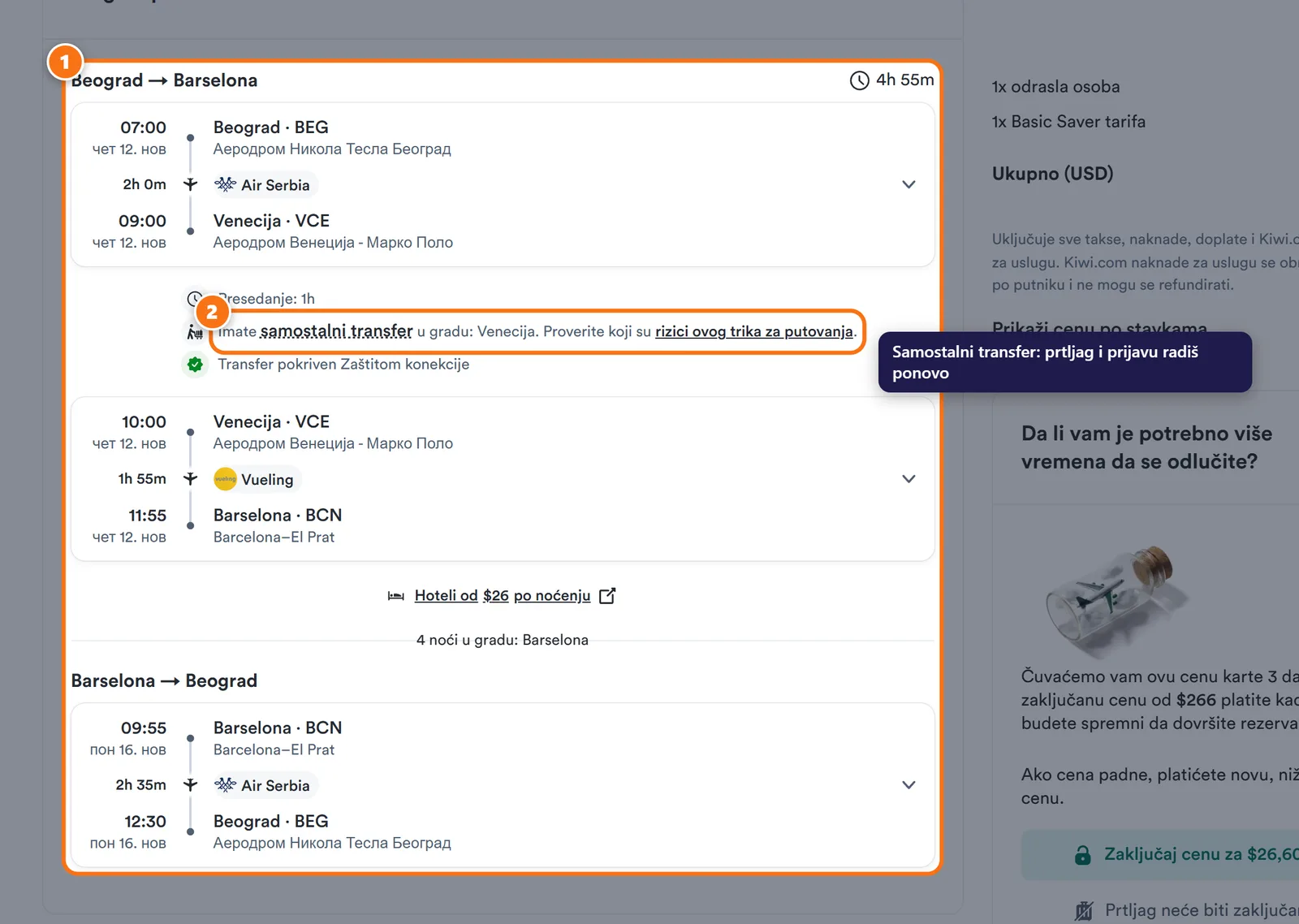The height and width of the screenshot is (924, 1299).
Task: Click the 'Samostalni transfer' dark tooltip
Action: tap(1065, 362)
